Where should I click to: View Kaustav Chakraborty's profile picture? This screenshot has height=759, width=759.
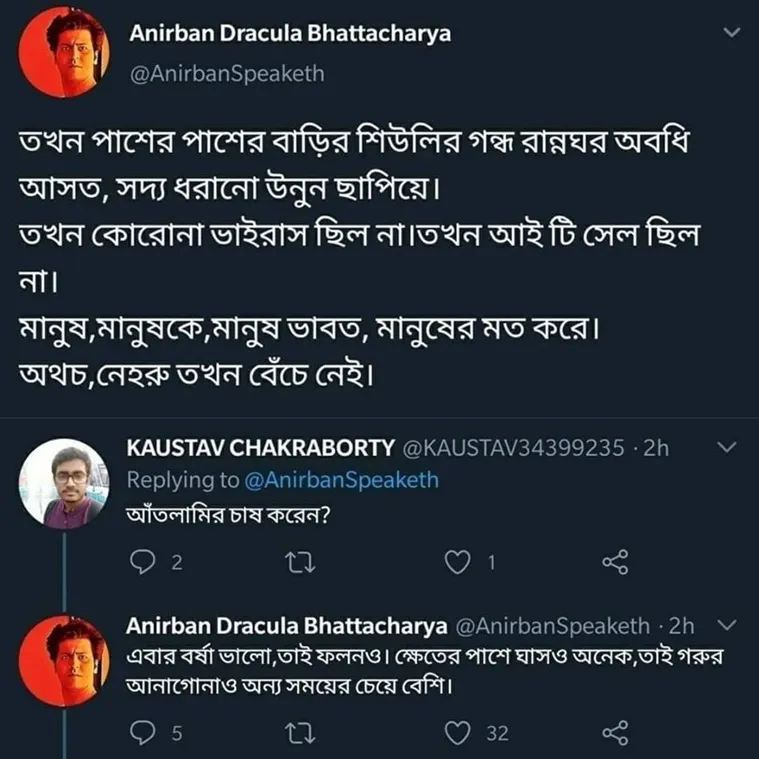64,483
